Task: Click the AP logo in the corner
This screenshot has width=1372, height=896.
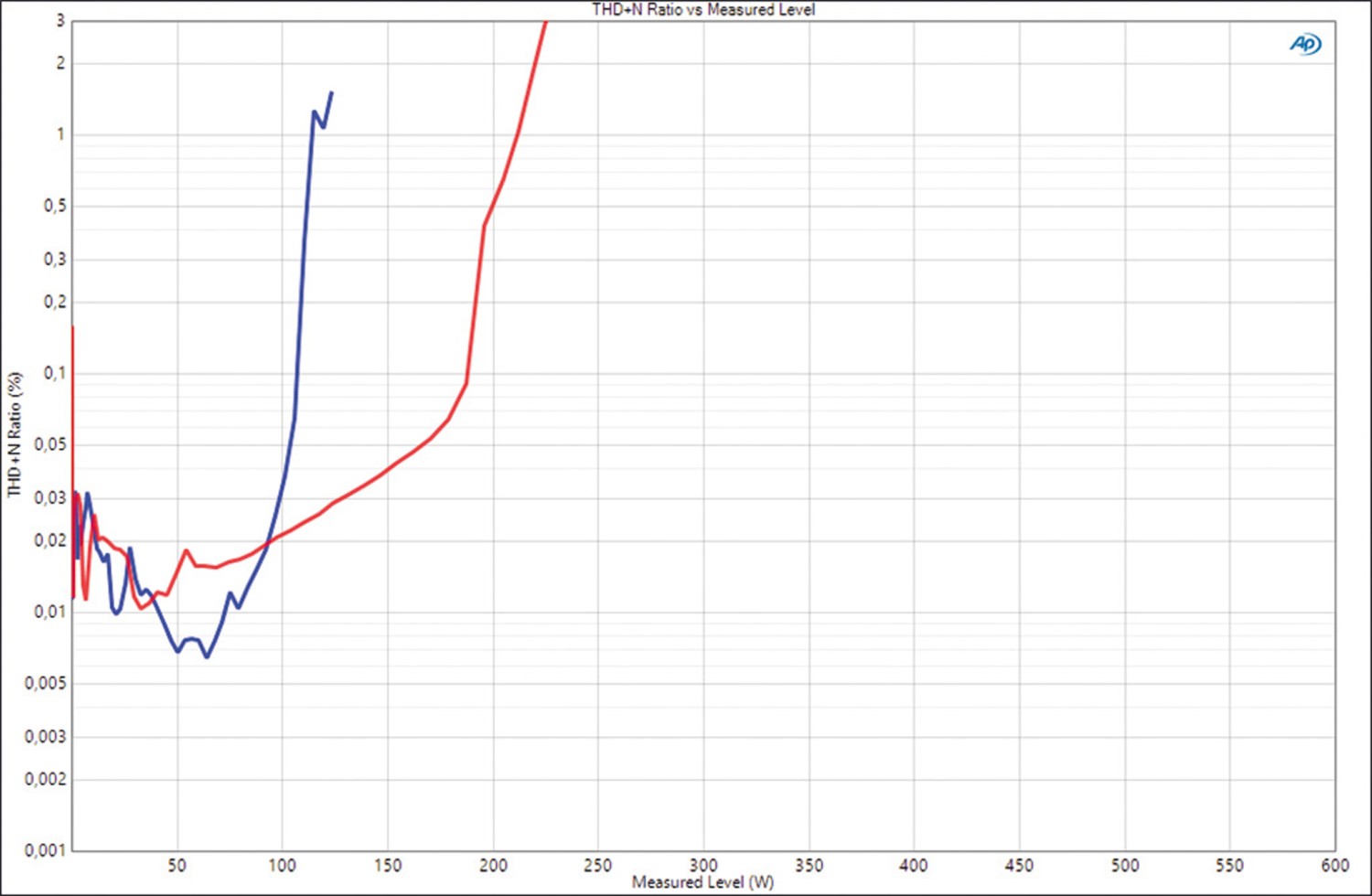Action: (x=1305, y=44)
